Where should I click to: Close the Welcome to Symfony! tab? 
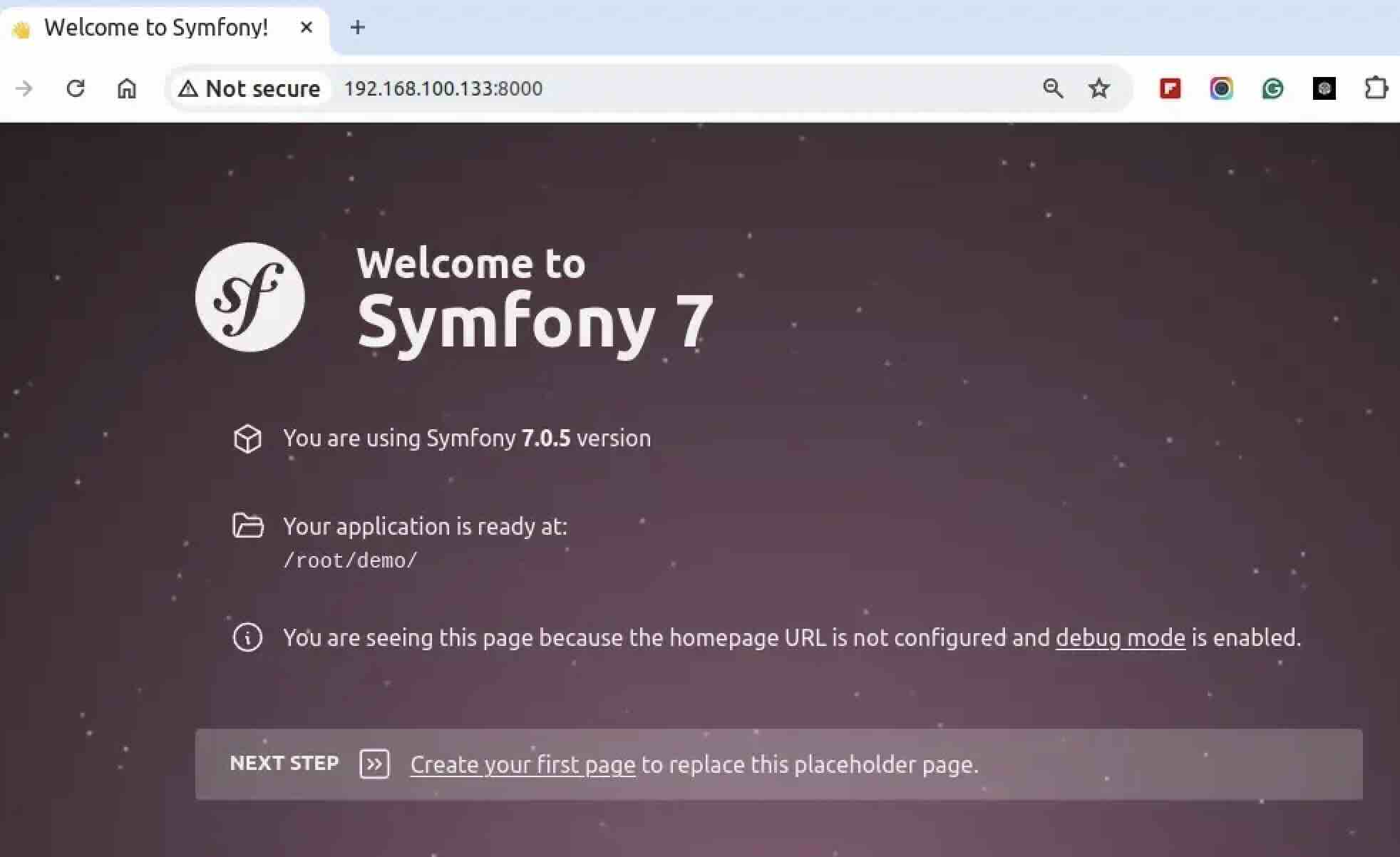tap(307, 27)
